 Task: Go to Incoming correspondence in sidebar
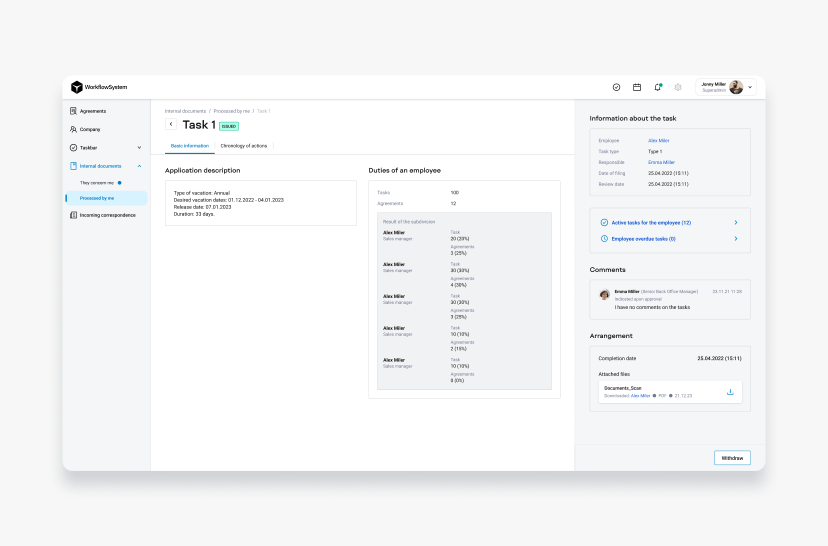[107, 215]
